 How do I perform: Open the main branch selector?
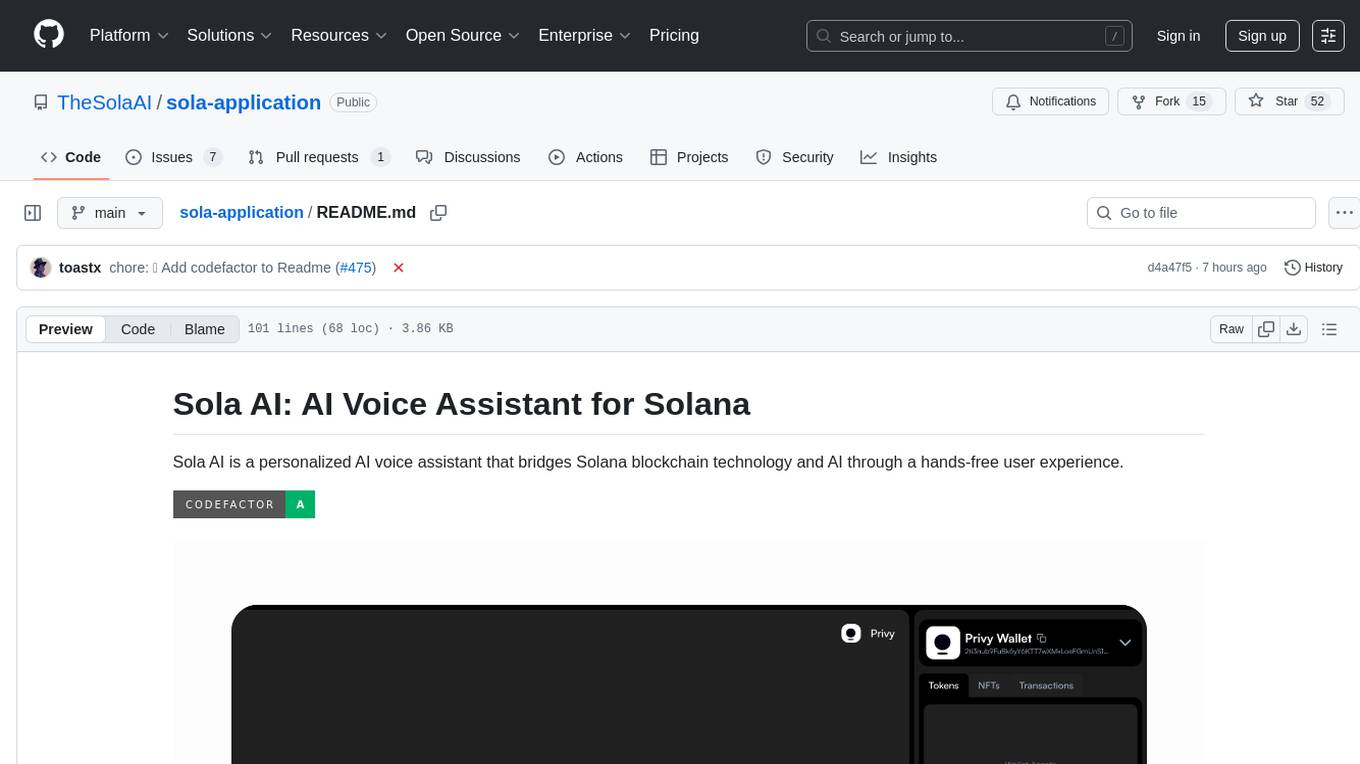click(x=109, y=213)
